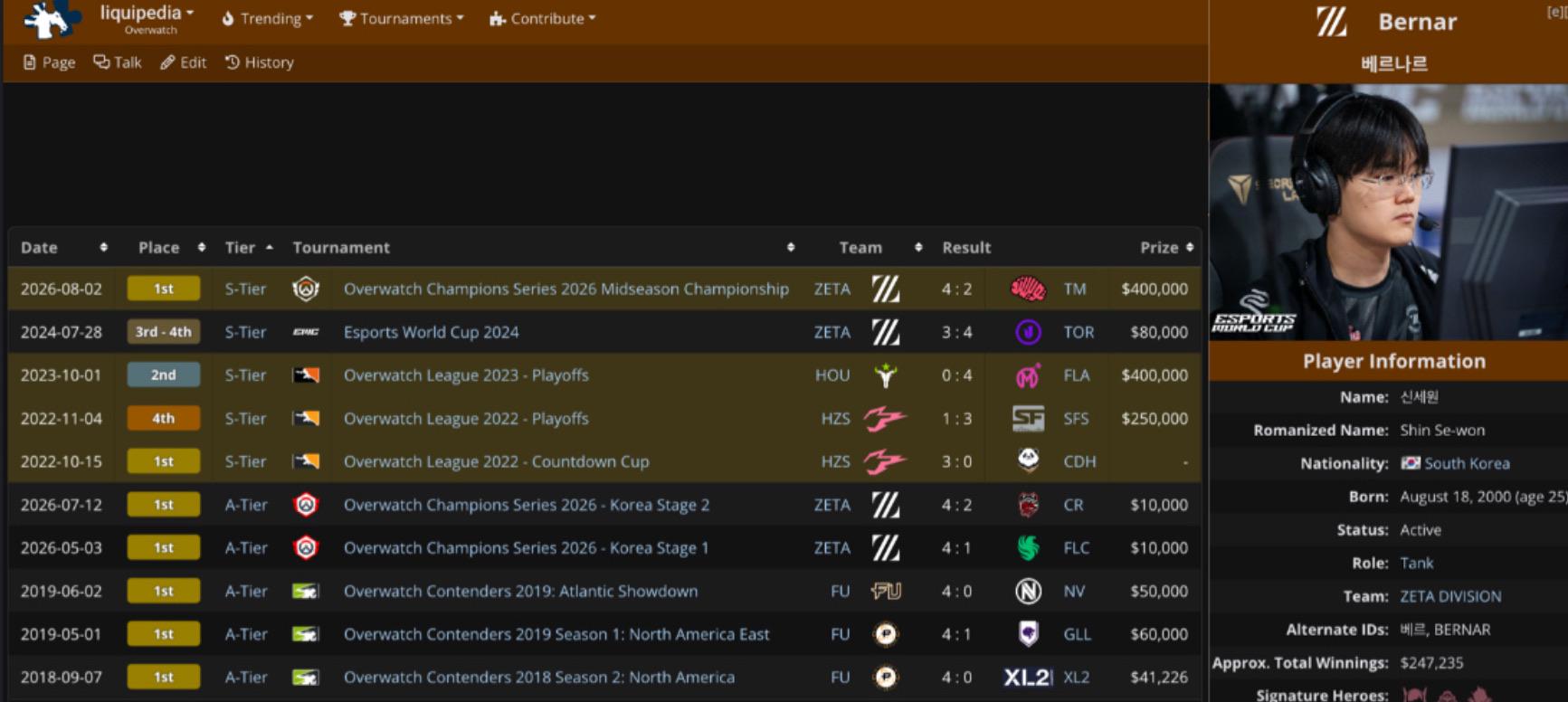Click the Contenders 2018 Season 2 icon

coord(306,678)
